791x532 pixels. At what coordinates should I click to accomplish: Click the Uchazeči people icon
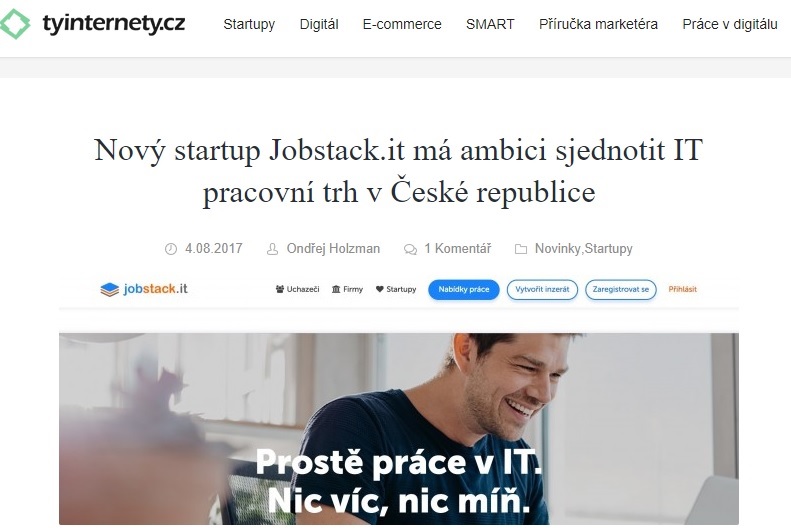(x=280, y=289)
